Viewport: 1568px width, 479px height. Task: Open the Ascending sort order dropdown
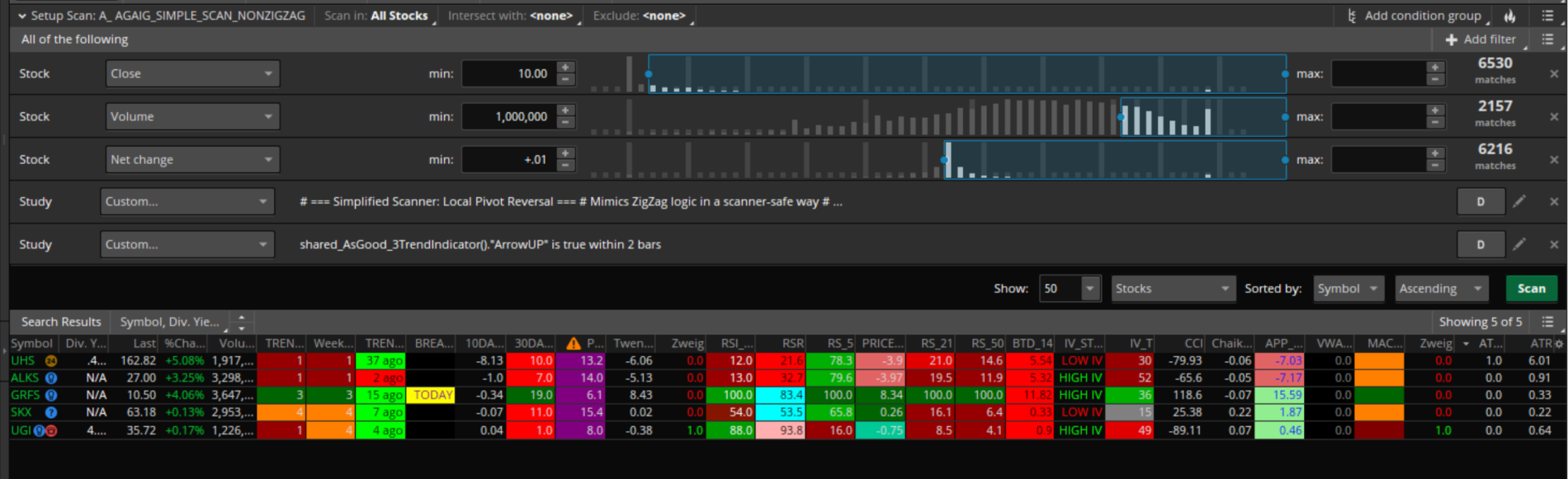(x=1440, y=289)
